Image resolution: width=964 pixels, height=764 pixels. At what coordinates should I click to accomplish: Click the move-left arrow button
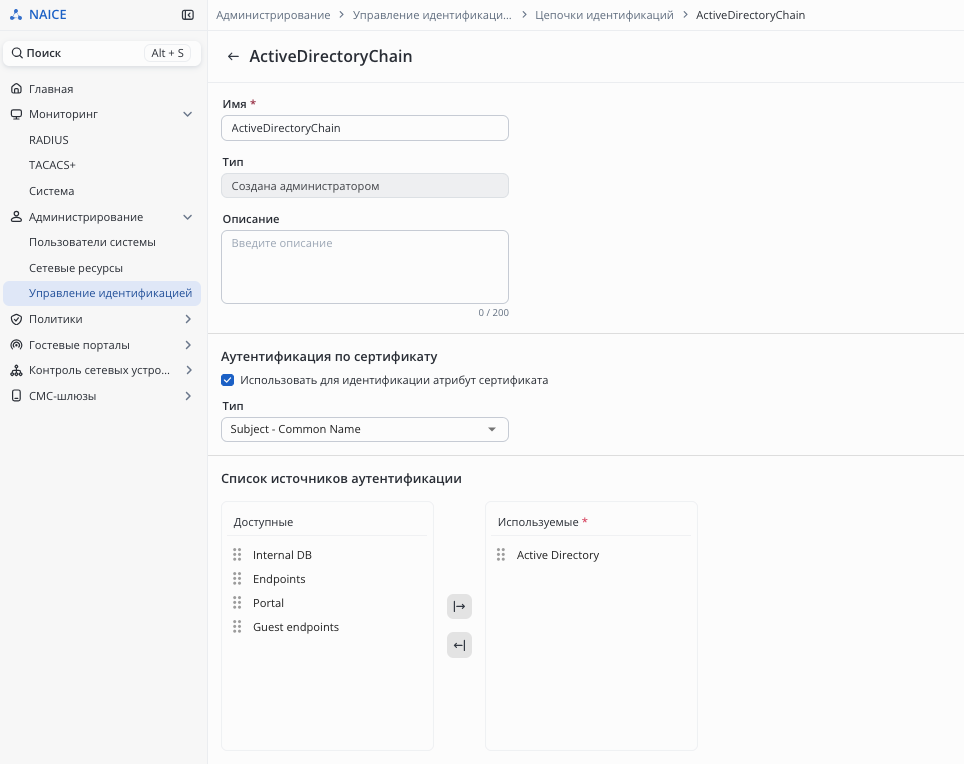pyautogui.click(x=459, y=645)
